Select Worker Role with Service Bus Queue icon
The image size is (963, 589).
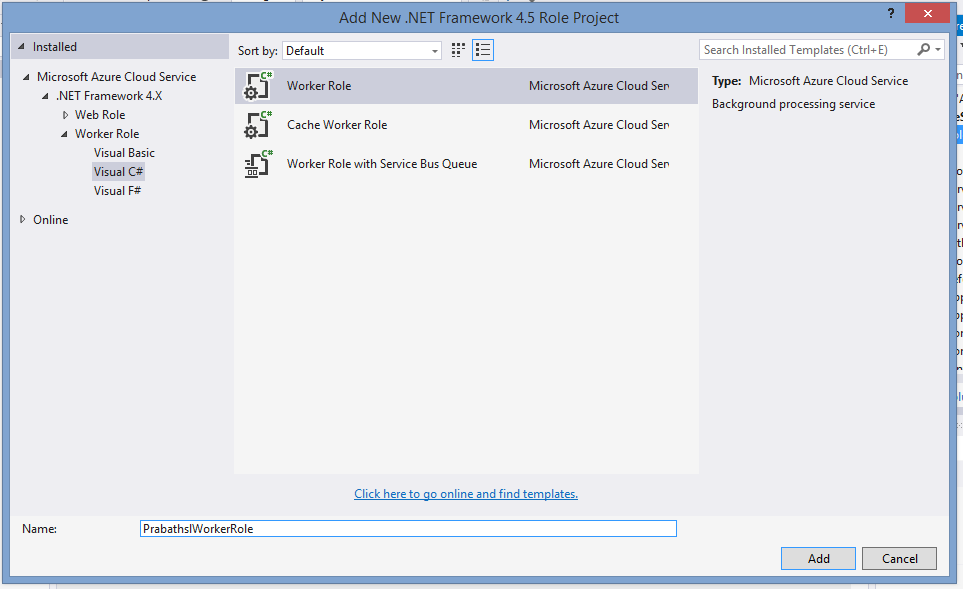pyautogui.click(x=258, y=164)
